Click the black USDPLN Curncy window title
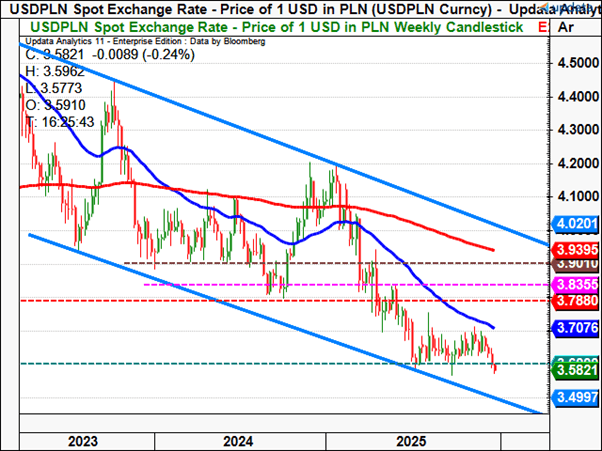The image size is (602, 451). click(270, 9)
